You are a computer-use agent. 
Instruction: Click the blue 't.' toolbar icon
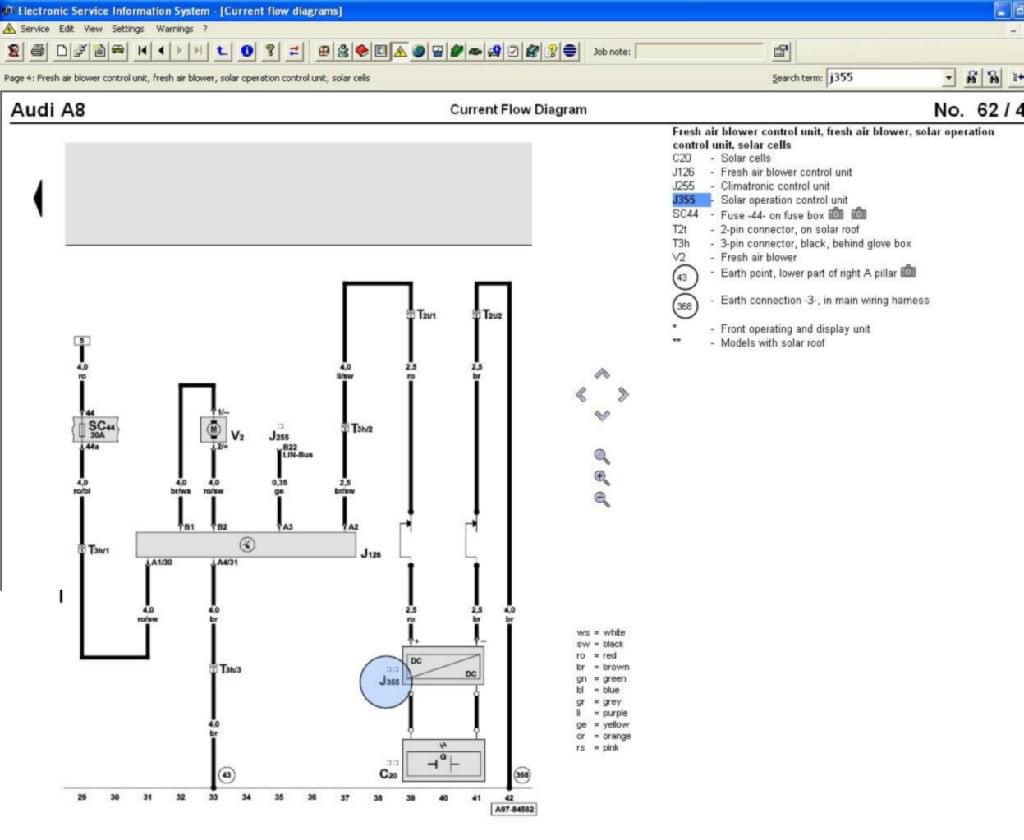point(222,51)
